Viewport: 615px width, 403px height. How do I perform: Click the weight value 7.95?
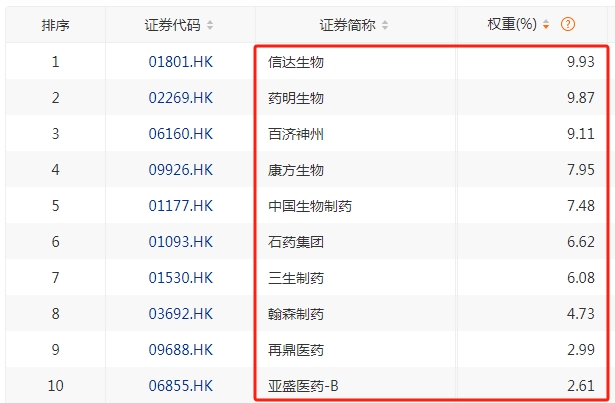pyautogui.click(x=580, y=170)
